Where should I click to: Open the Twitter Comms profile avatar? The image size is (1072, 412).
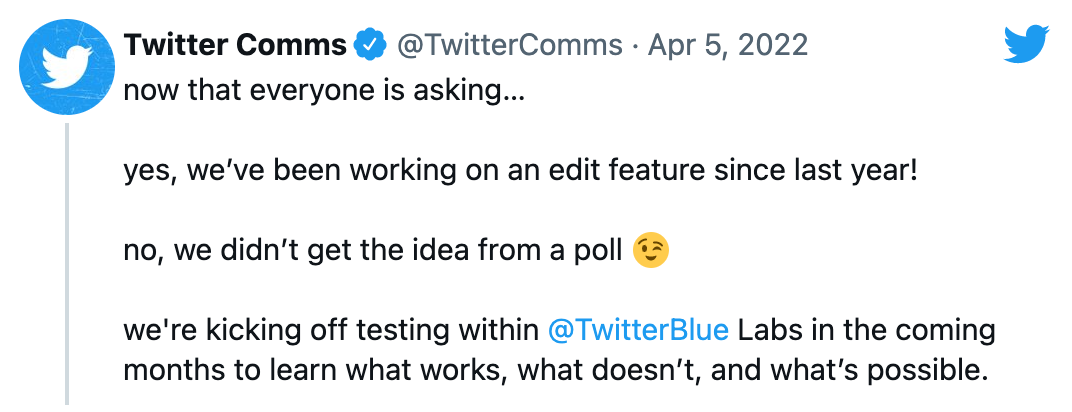click(x=67, y=66)
